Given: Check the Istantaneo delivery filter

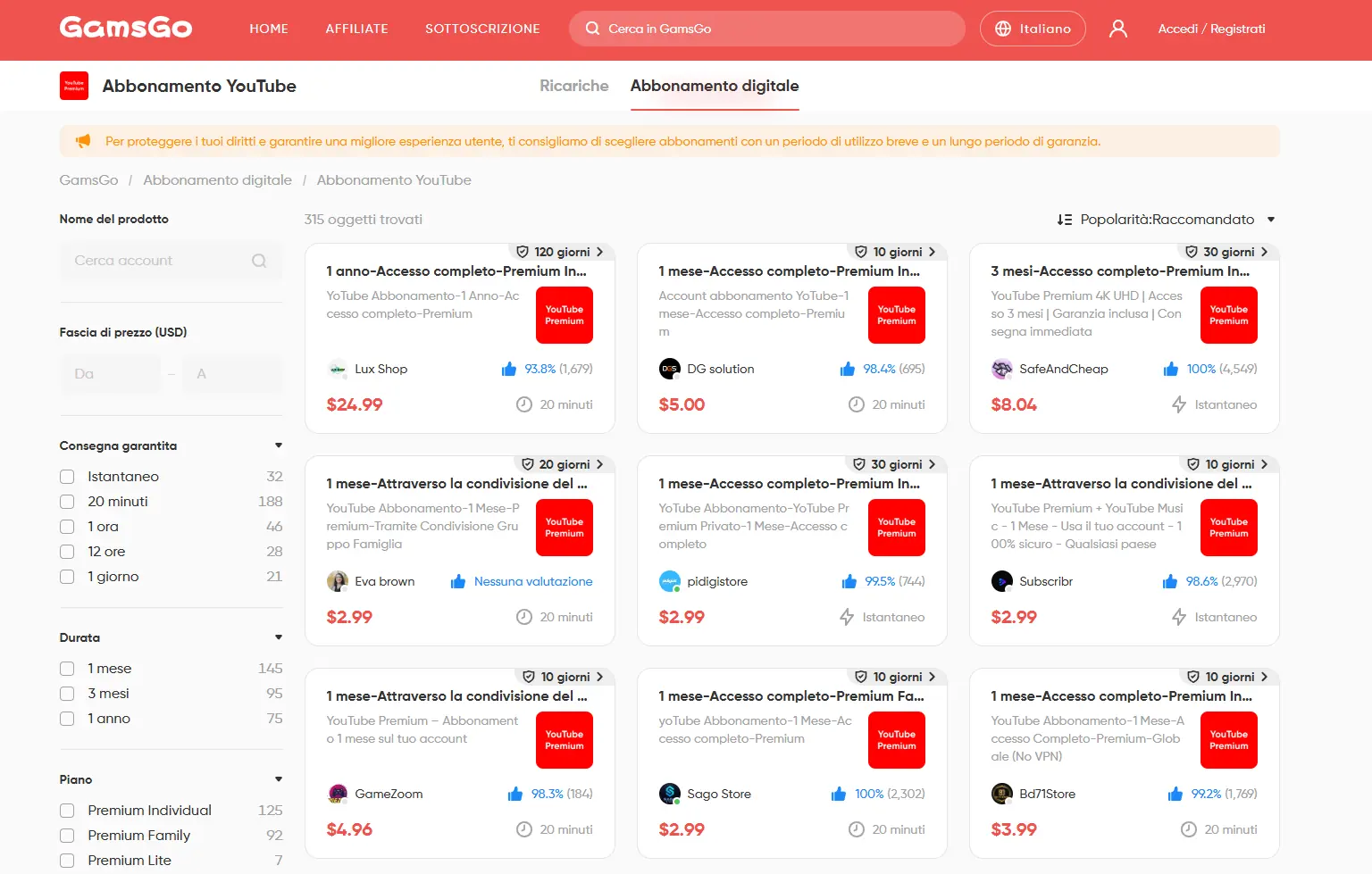Looking at the screenshot, I should coord(67,477).
